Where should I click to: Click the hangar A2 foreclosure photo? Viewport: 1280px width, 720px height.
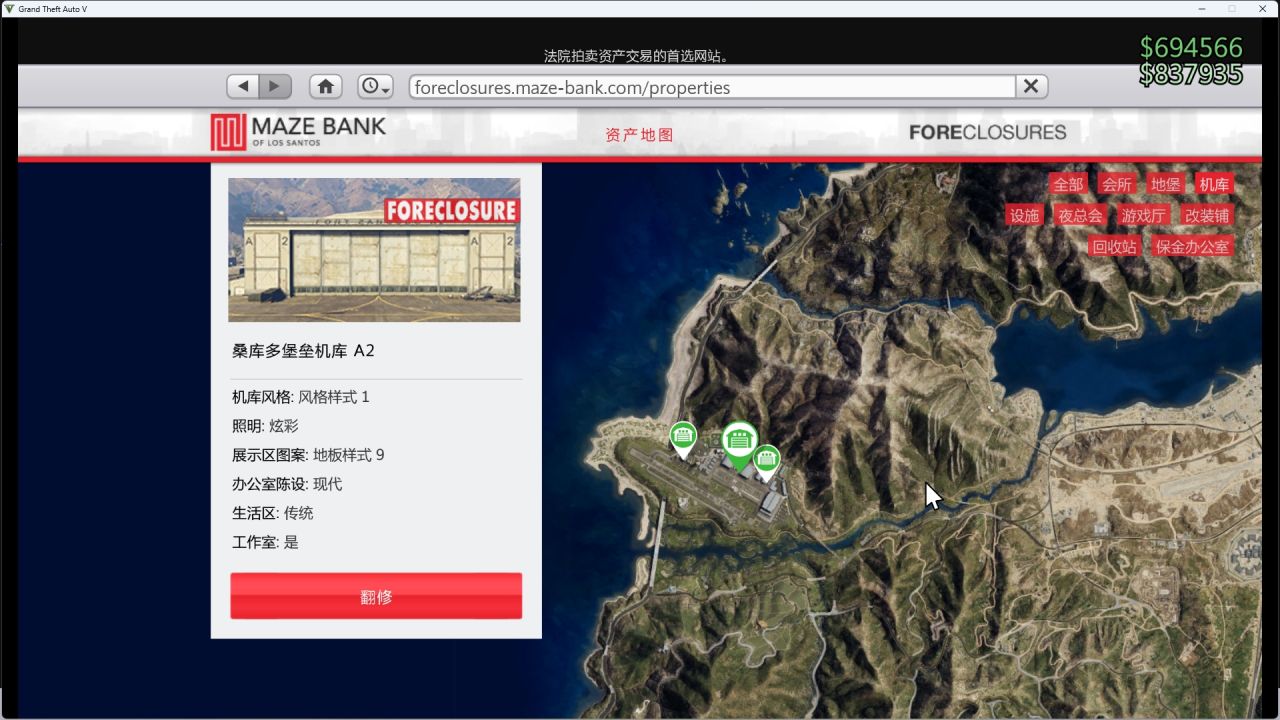pos(374,250)
